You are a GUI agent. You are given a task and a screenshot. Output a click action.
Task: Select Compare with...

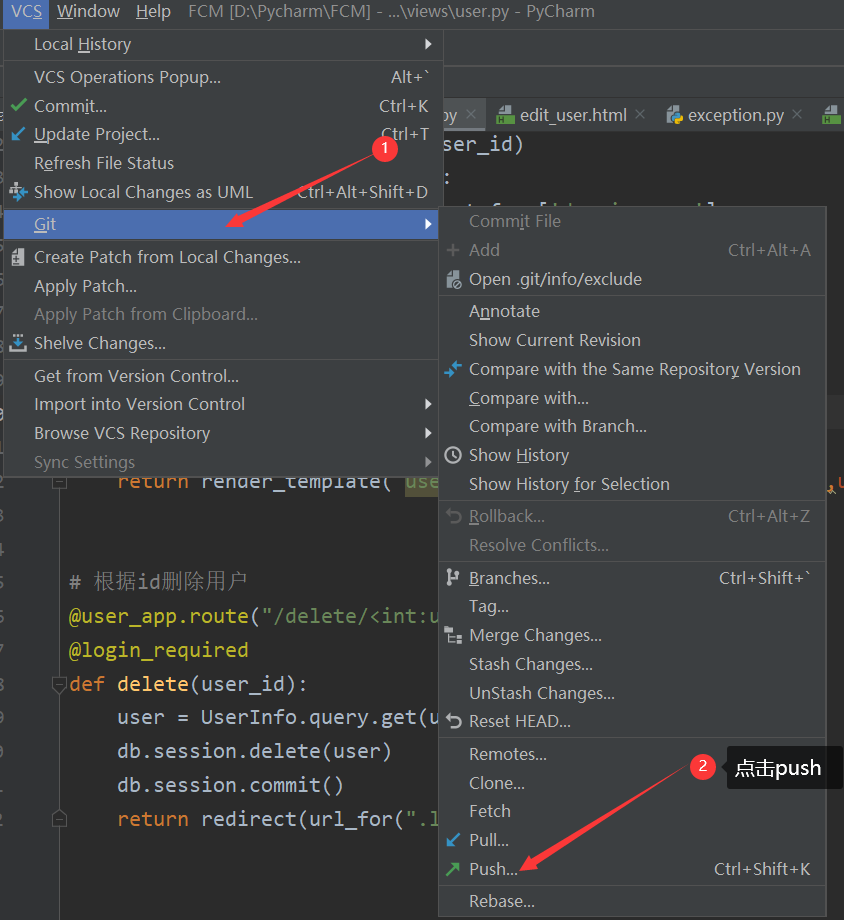click(632, 398)
